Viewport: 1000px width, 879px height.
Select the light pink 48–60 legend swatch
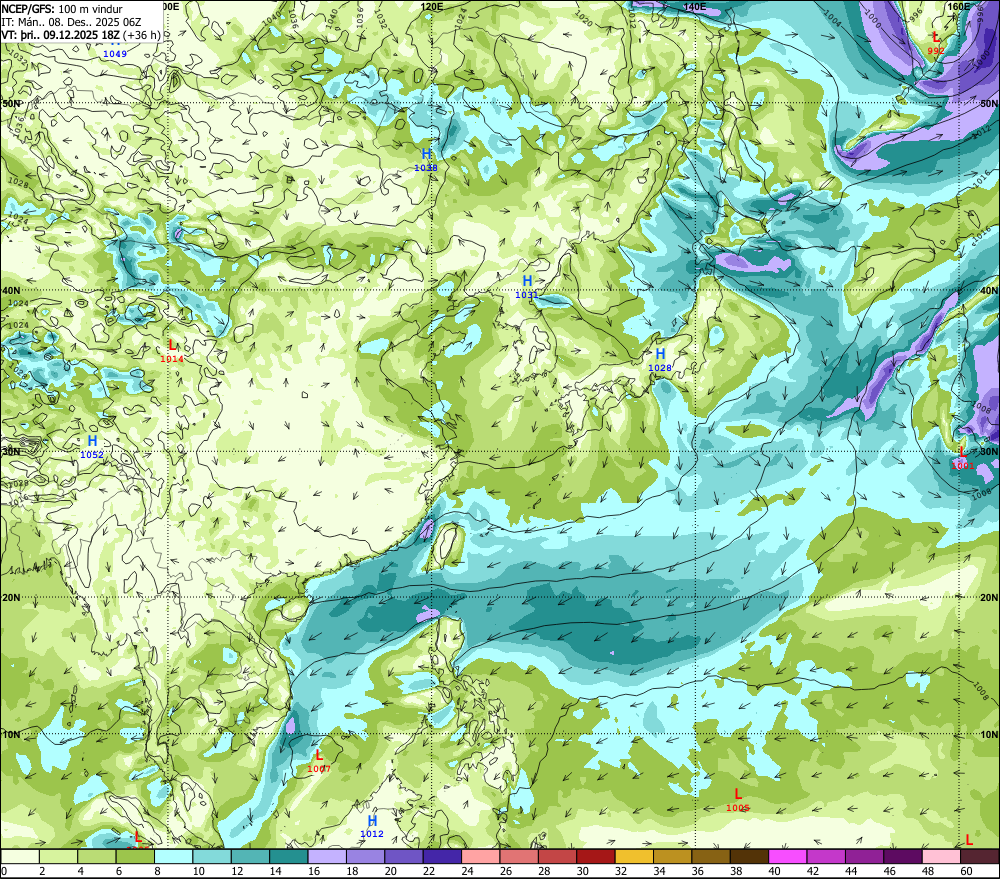coord(941,856)
